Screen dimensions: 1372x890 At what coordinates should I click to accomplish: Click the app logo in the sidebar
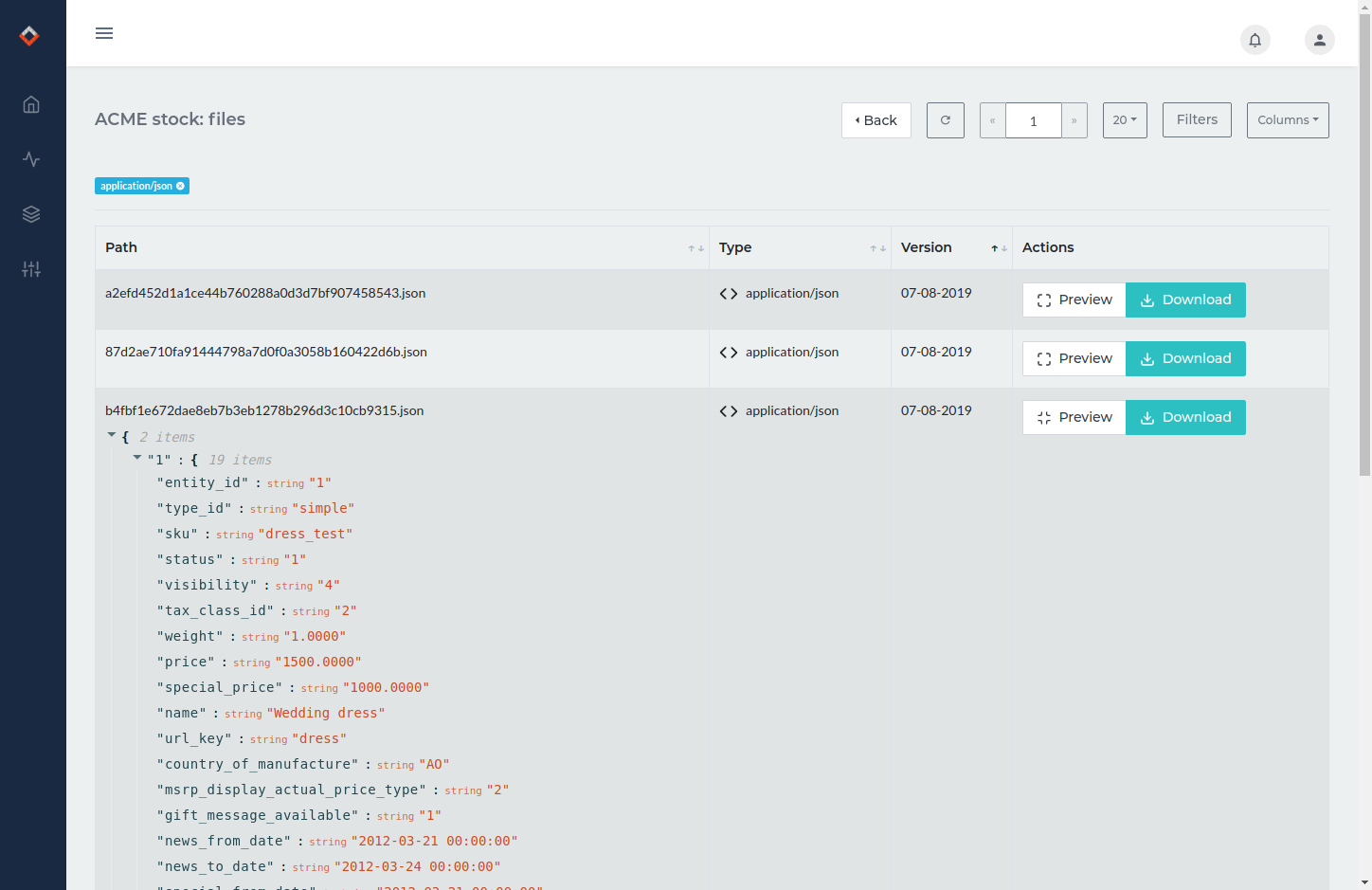click(x=29, y=35)
